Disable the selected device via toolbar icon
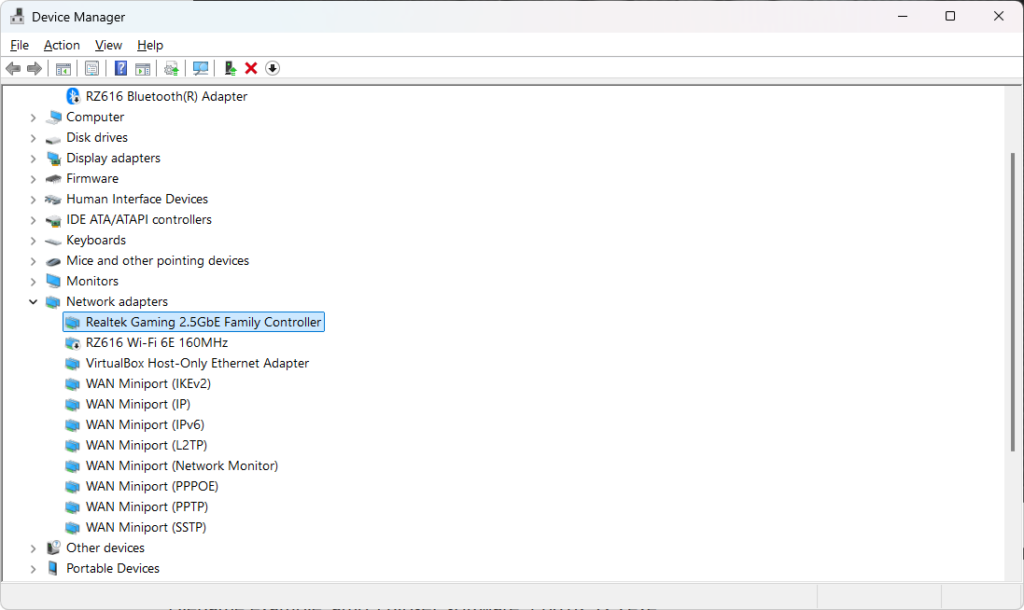 [272, 68]
